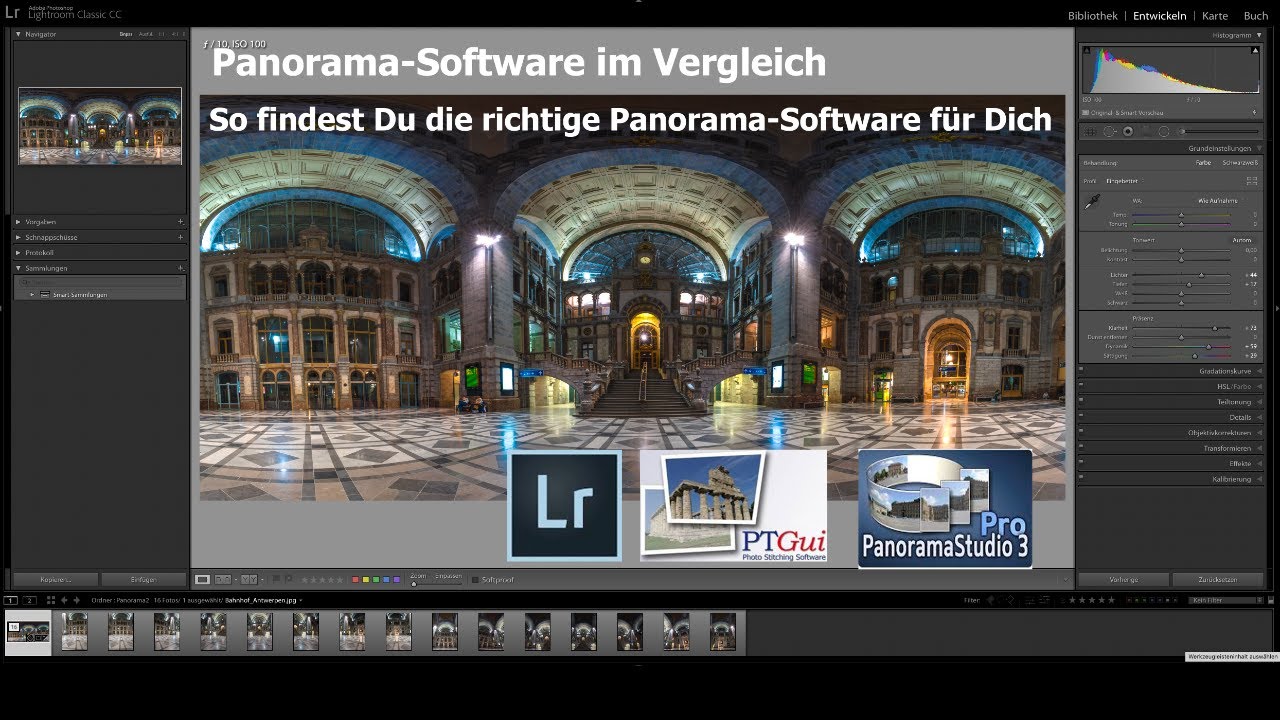Screen dimensions: 1280x720
Task: Open the Buch module
Action: pos(1256,16)
